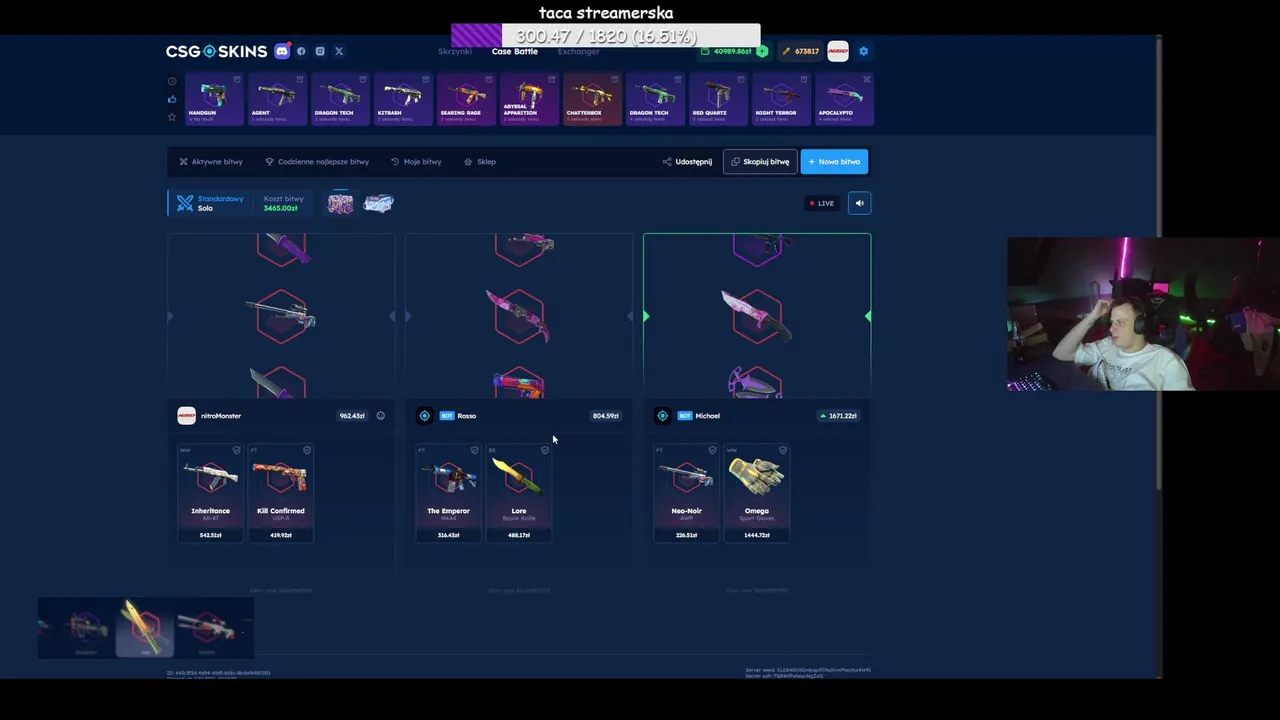Image resolution: width=1280 pixels, height=720 pixels.
Task: Click bot Rosso avatar icon
Action: 424,416
